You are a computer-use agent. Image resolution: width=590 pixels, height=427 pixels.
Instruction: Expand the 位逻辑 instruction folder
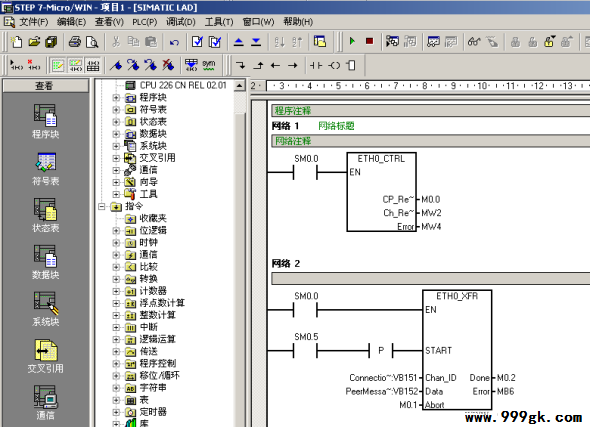(x=116, y=231)
